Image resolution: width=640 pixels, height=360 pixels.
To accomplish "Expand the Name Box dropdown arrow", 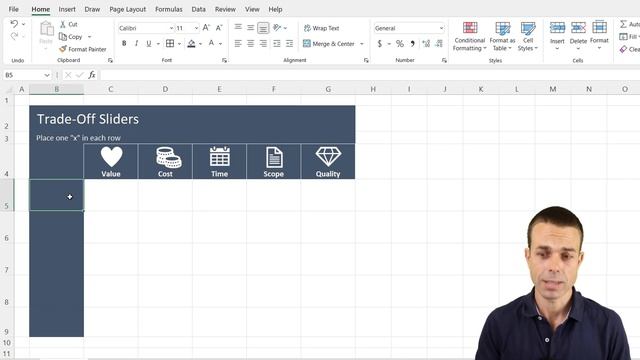I will [x=47, y=75].
